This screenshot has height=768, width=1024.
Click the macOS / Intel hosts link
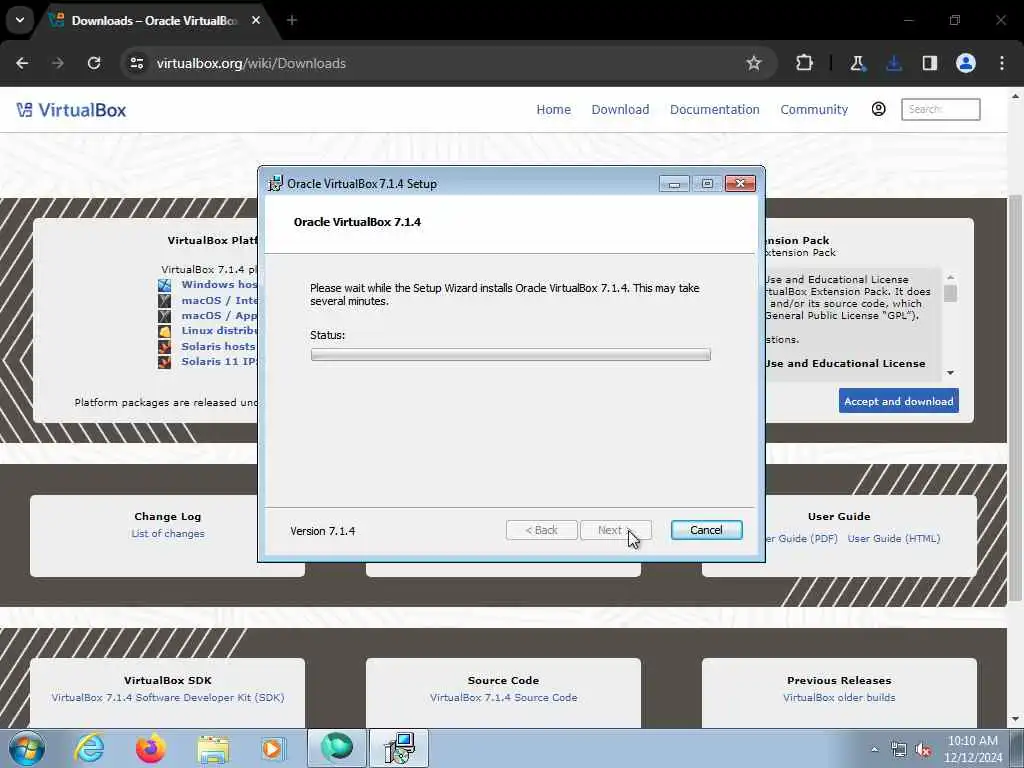219,300
